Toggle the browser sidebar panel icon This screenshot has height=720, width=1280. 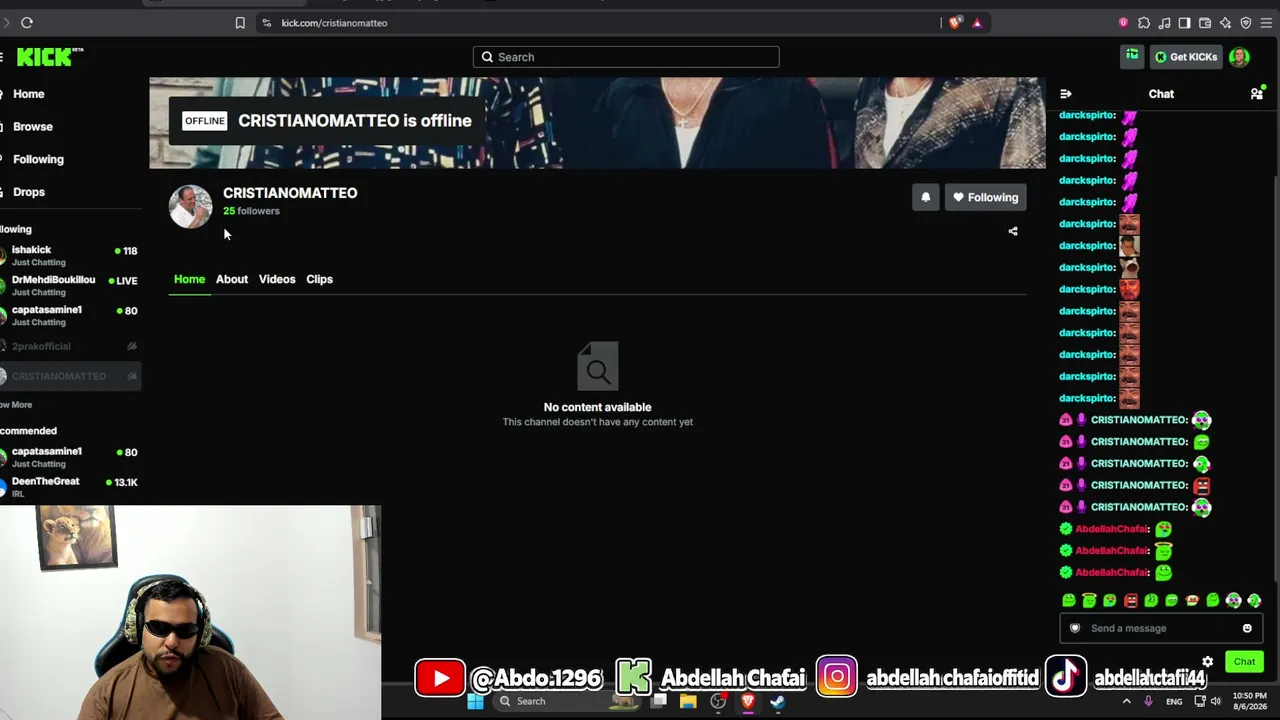(x=1184, y=23)
